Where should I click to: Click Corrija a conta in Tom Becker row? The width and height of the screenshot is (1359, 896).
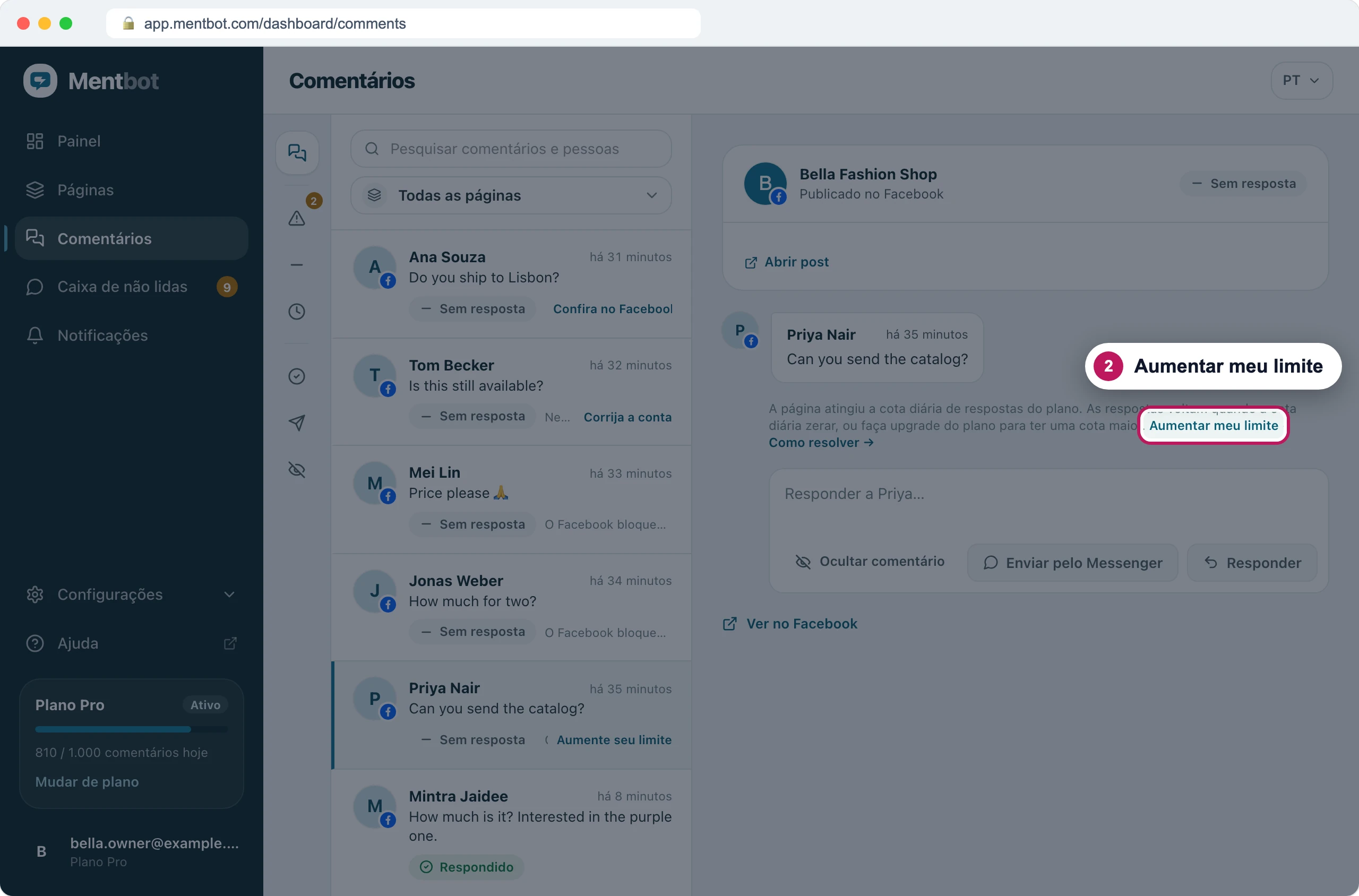point(627,417)
